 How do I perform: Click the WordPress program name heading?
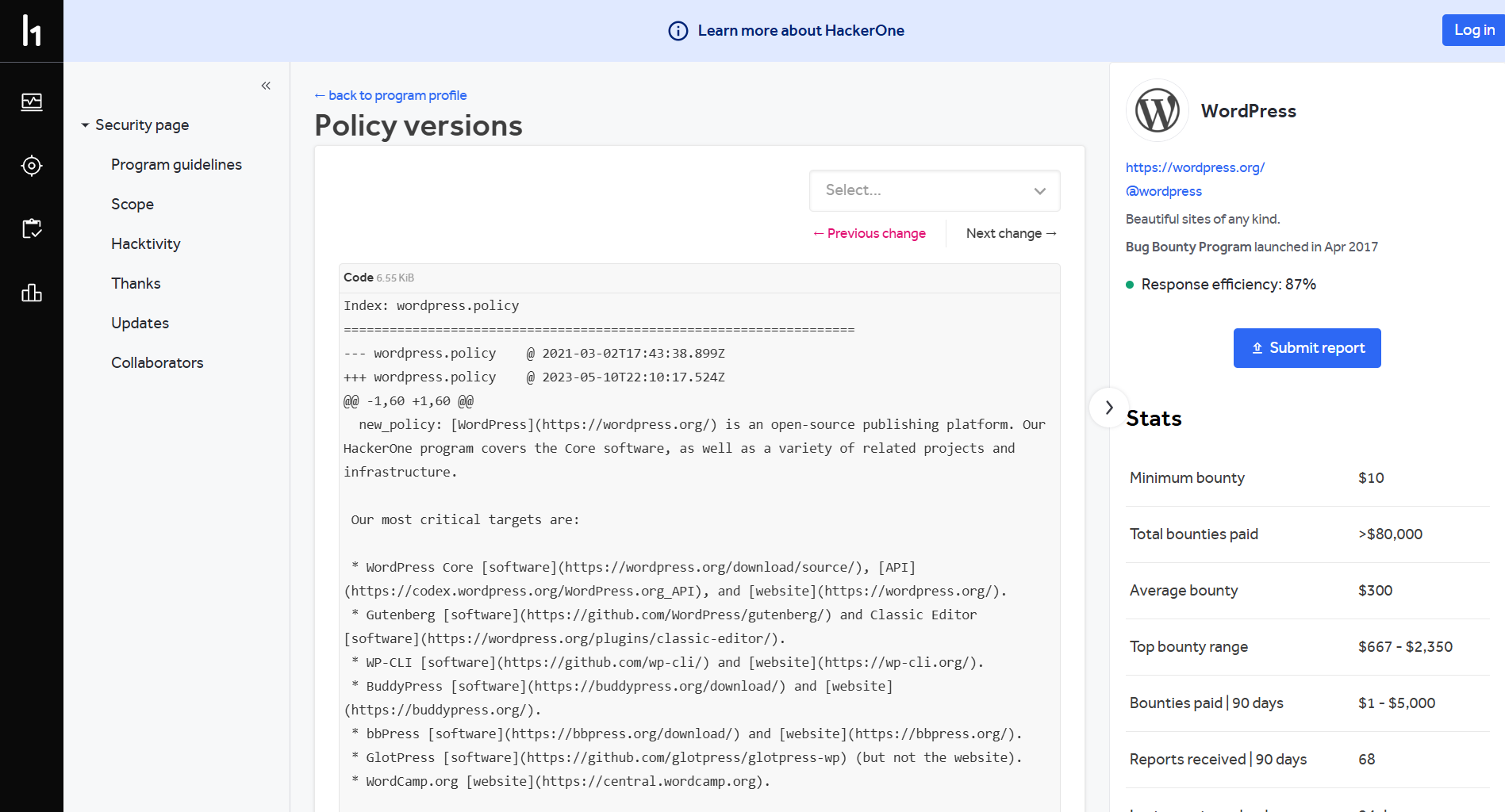[x=1249, y=111]
